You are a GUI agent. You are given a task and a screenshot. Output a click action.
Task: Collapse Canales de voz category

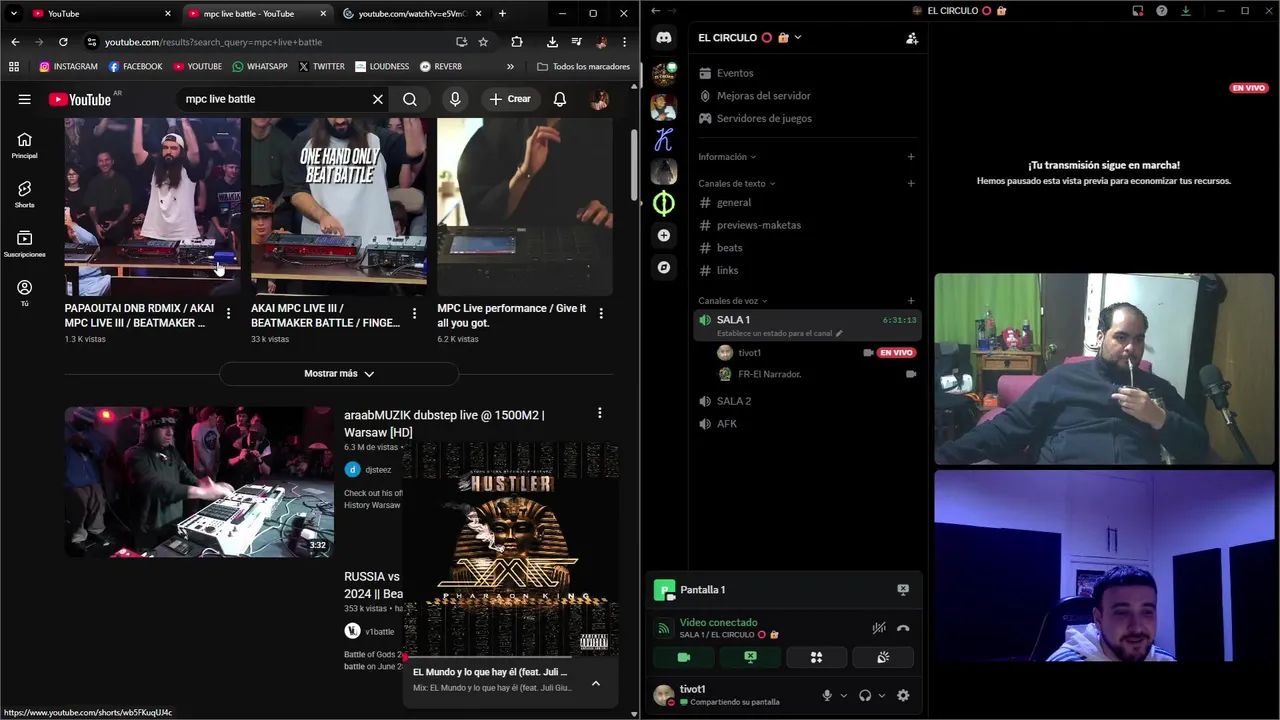click(733, 301)
